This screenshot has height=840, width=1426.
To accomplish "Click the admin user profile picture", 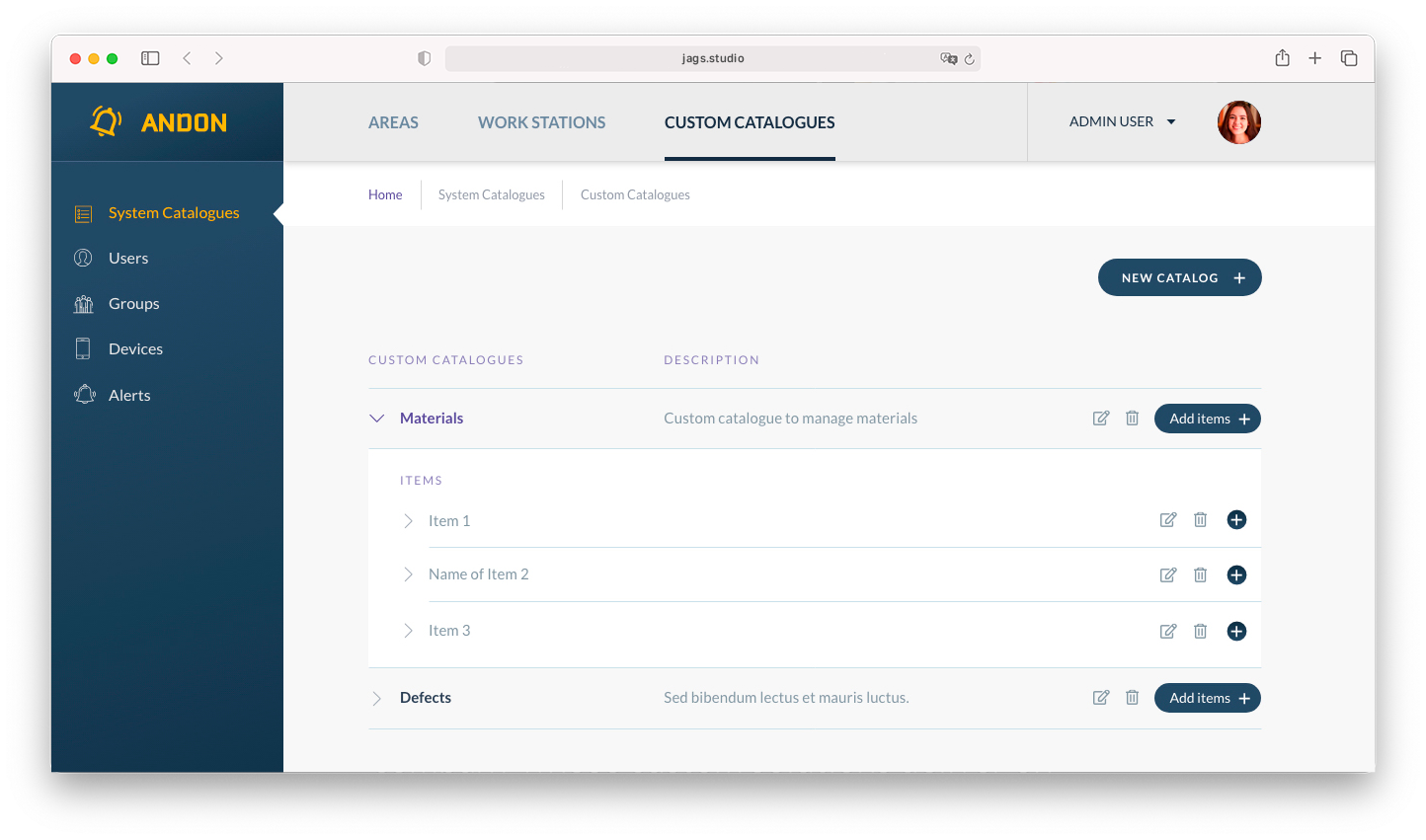I will [1238, 122].
